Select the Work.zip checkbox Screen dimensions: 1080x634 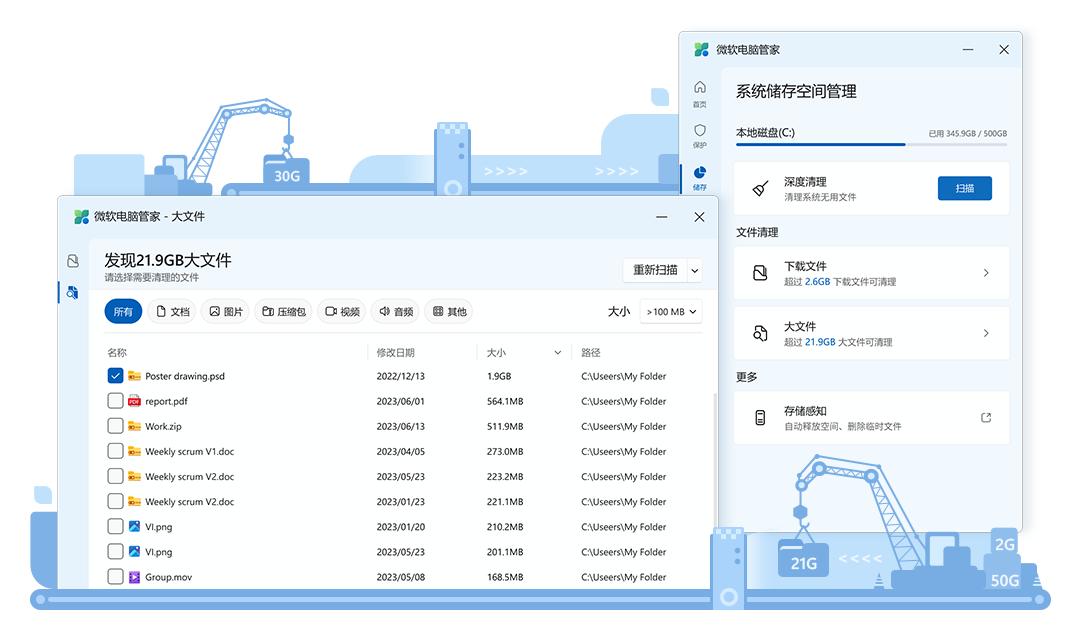pyautogui.click(x=115, y=426)
